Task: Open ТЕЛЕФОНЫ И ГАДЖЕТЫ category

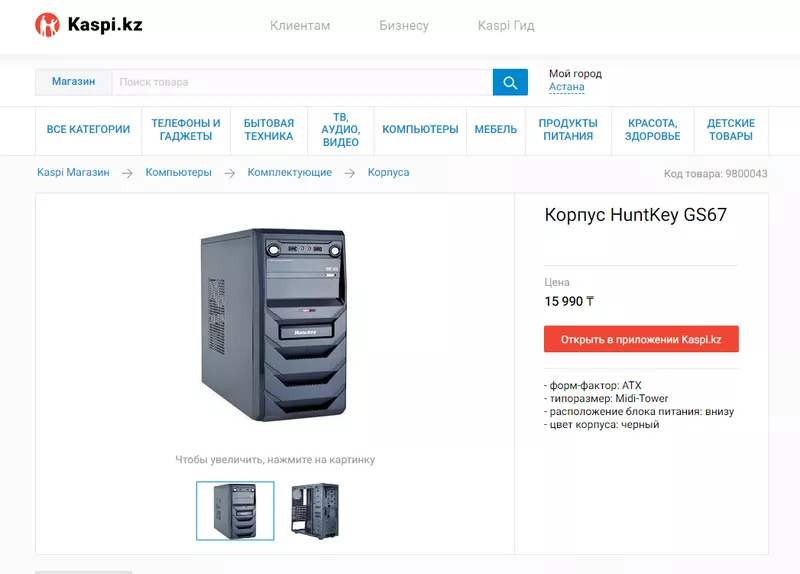Action: pyautogui.click(x=186, y=130)
